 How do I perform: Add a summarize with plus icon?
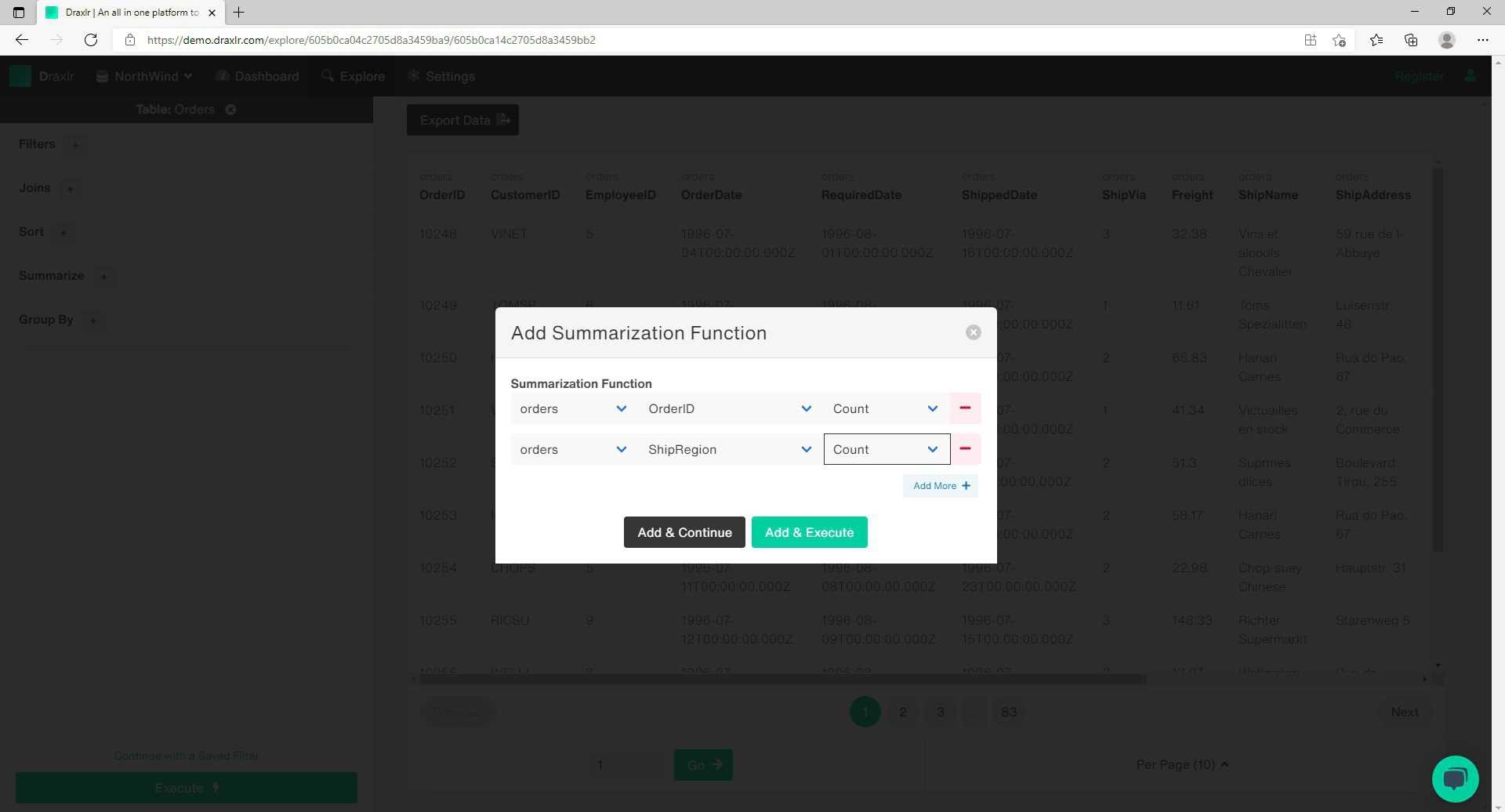(103, 276)
